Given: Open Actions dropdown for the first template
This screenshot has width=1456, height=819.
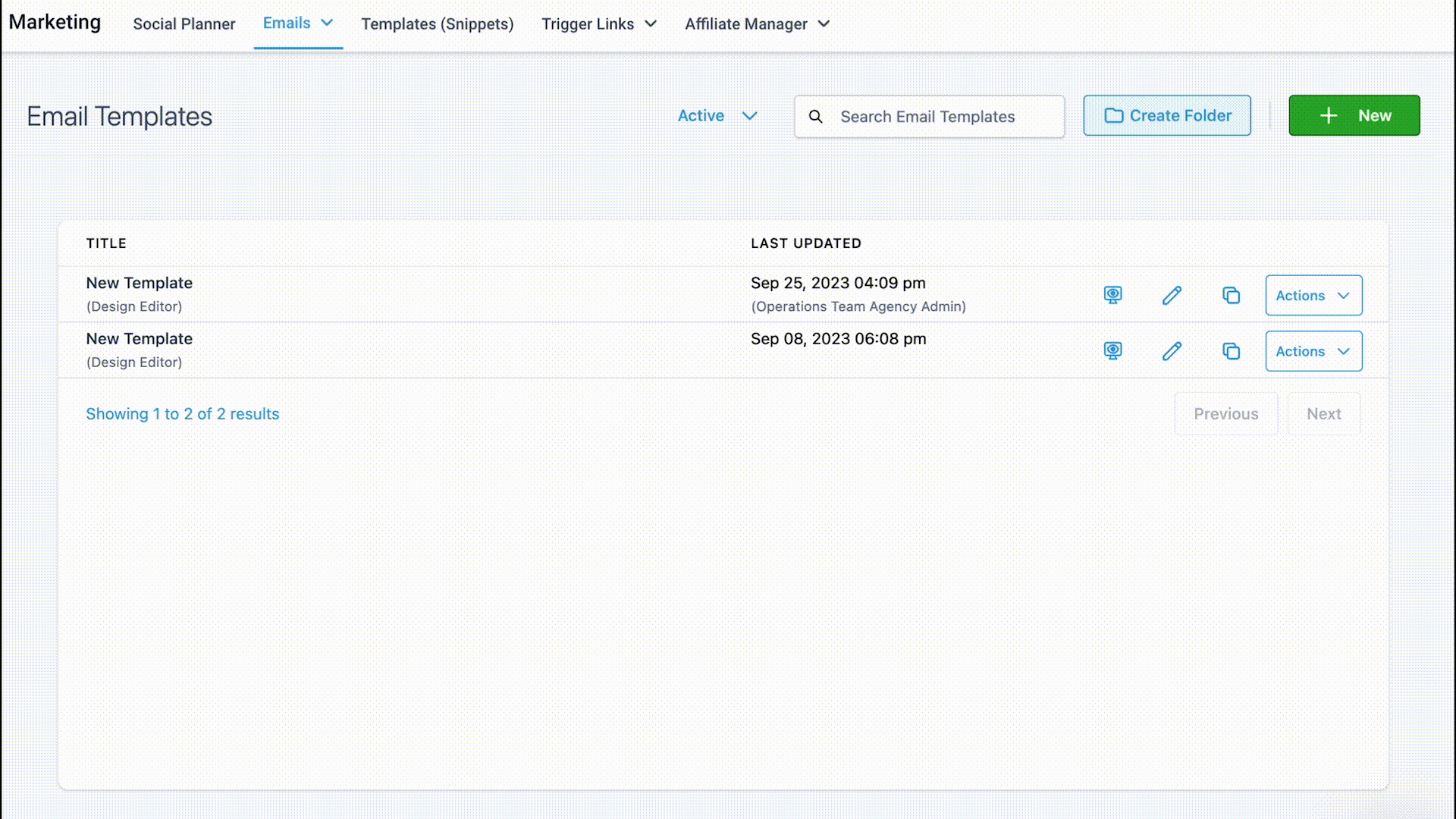Looking at the screenshot, I should 1313,296.
